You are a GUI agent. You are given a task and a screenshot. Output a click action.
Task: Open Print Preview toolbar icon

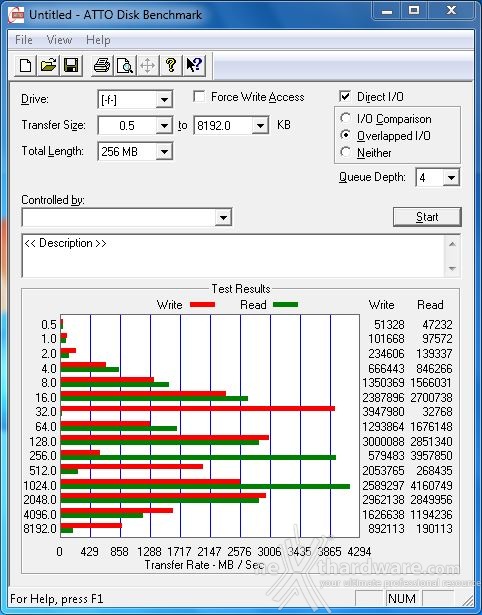(x=125, y=65)
